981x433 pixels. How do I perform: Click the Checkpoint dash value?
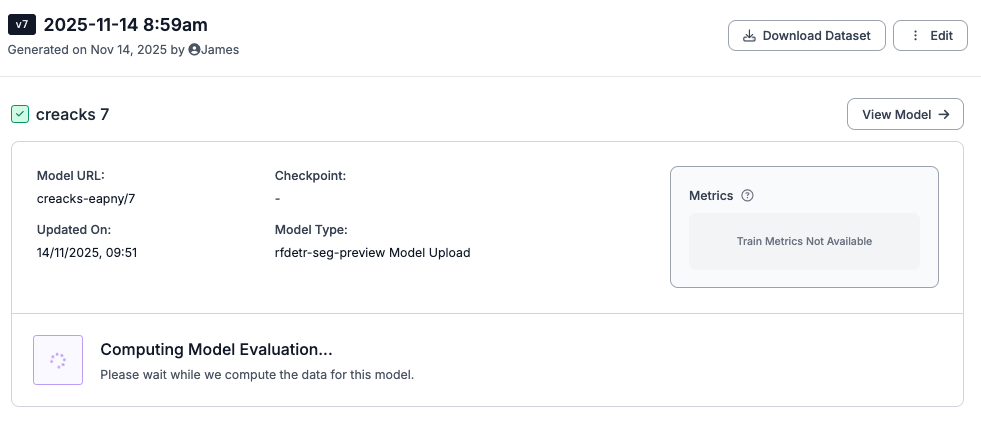pos(278,198)
